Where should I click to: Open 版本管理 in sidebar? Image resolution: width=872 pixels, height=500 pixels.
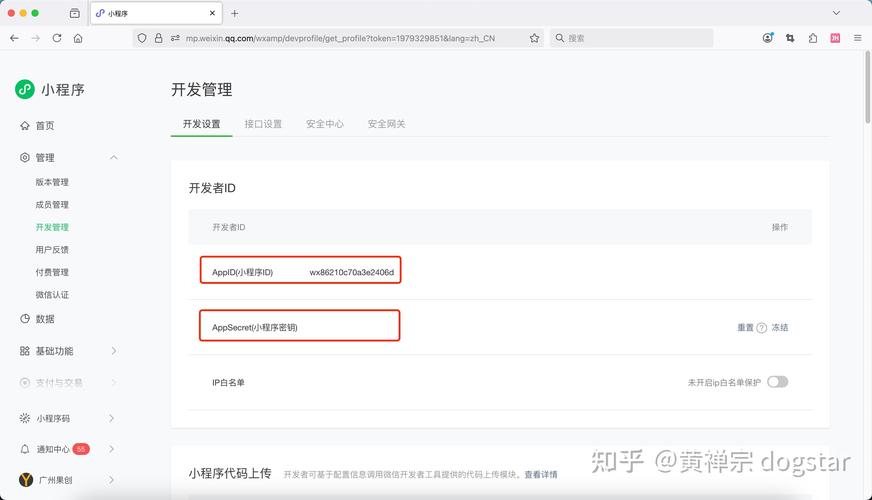click(52, 182)
